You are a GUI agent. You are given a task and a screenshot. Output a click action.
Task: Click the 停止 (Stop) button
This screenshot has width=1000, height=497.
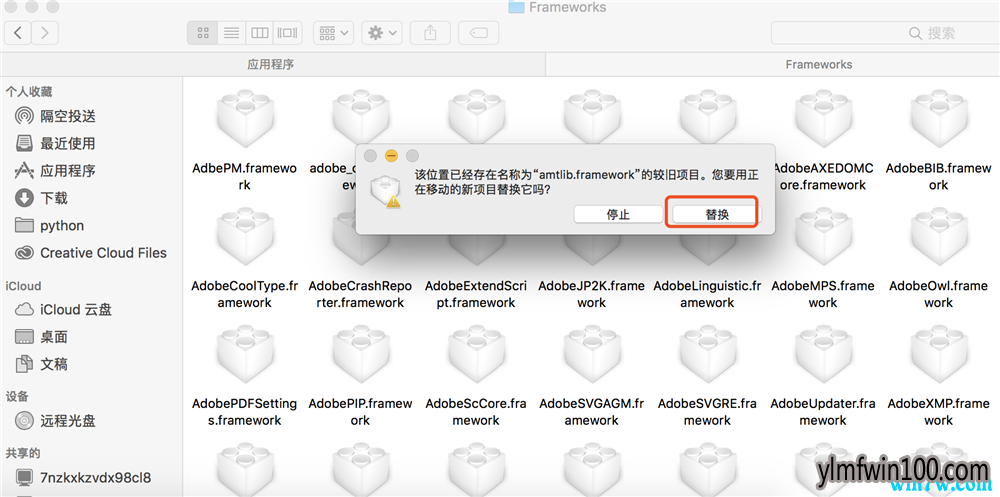tap(618, 214)
